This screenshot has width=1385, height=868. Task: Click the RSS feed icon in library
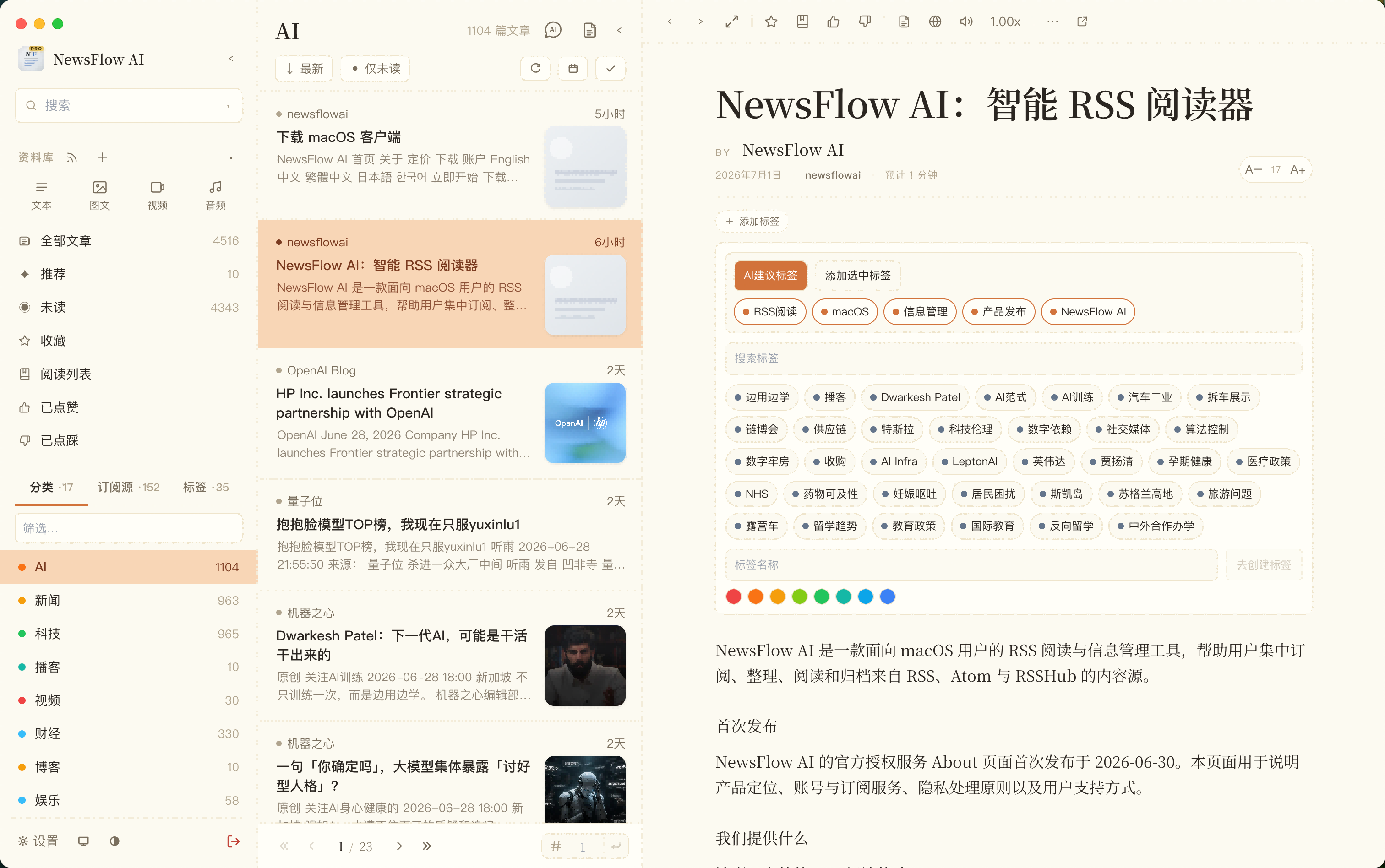coord(72,157)
